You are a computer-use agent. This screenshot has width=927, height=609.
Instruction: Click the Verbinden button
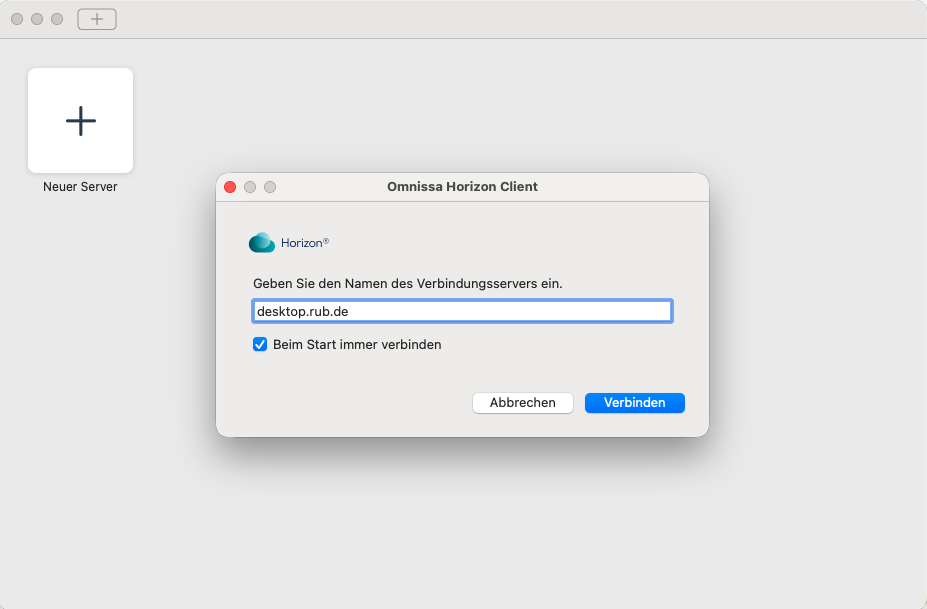click(635, 403)
